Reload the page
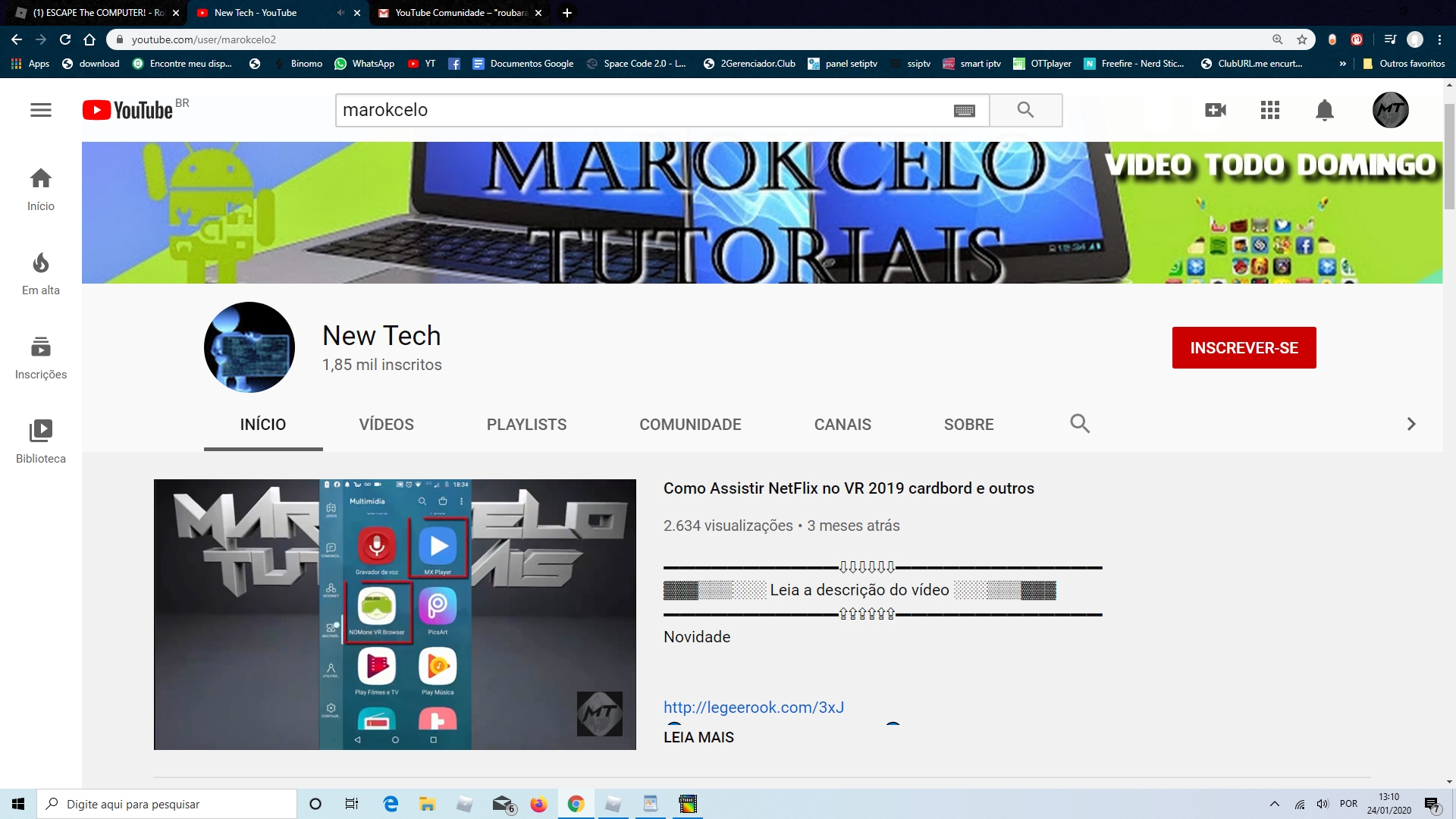1456x819 pixels. [65, 39]
